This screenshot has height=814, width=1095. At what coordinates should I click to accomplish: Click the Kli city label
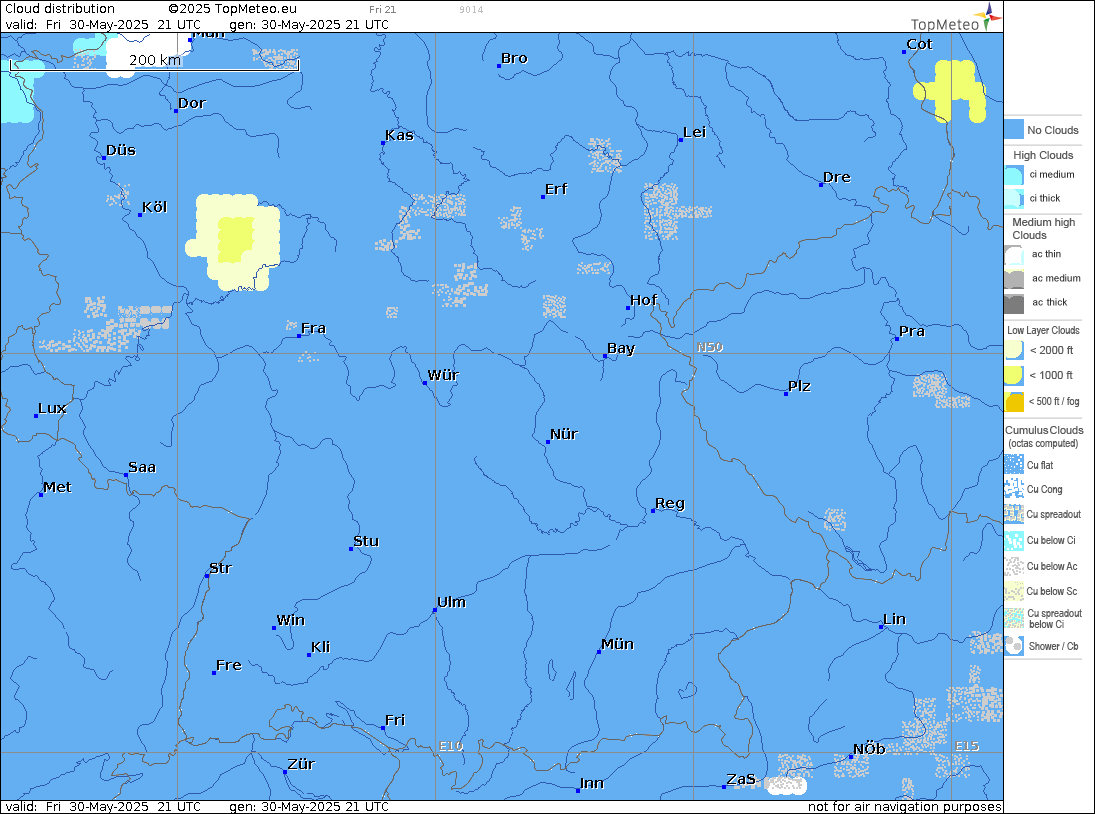(321, 647)
